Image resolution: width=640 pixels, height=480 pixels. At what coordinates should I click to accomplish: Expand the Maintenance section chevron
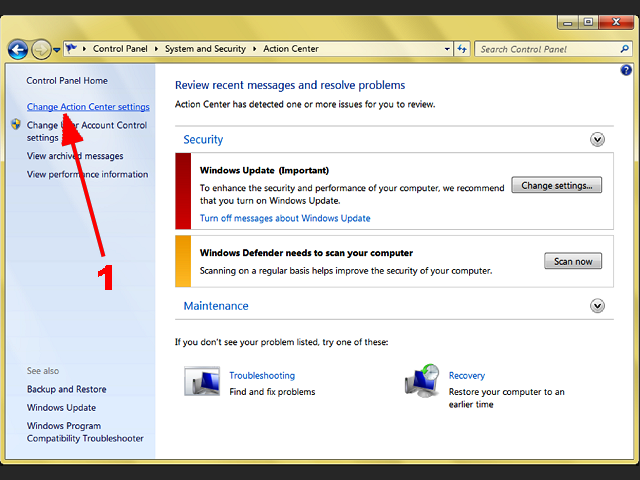(x=597, y=306)
